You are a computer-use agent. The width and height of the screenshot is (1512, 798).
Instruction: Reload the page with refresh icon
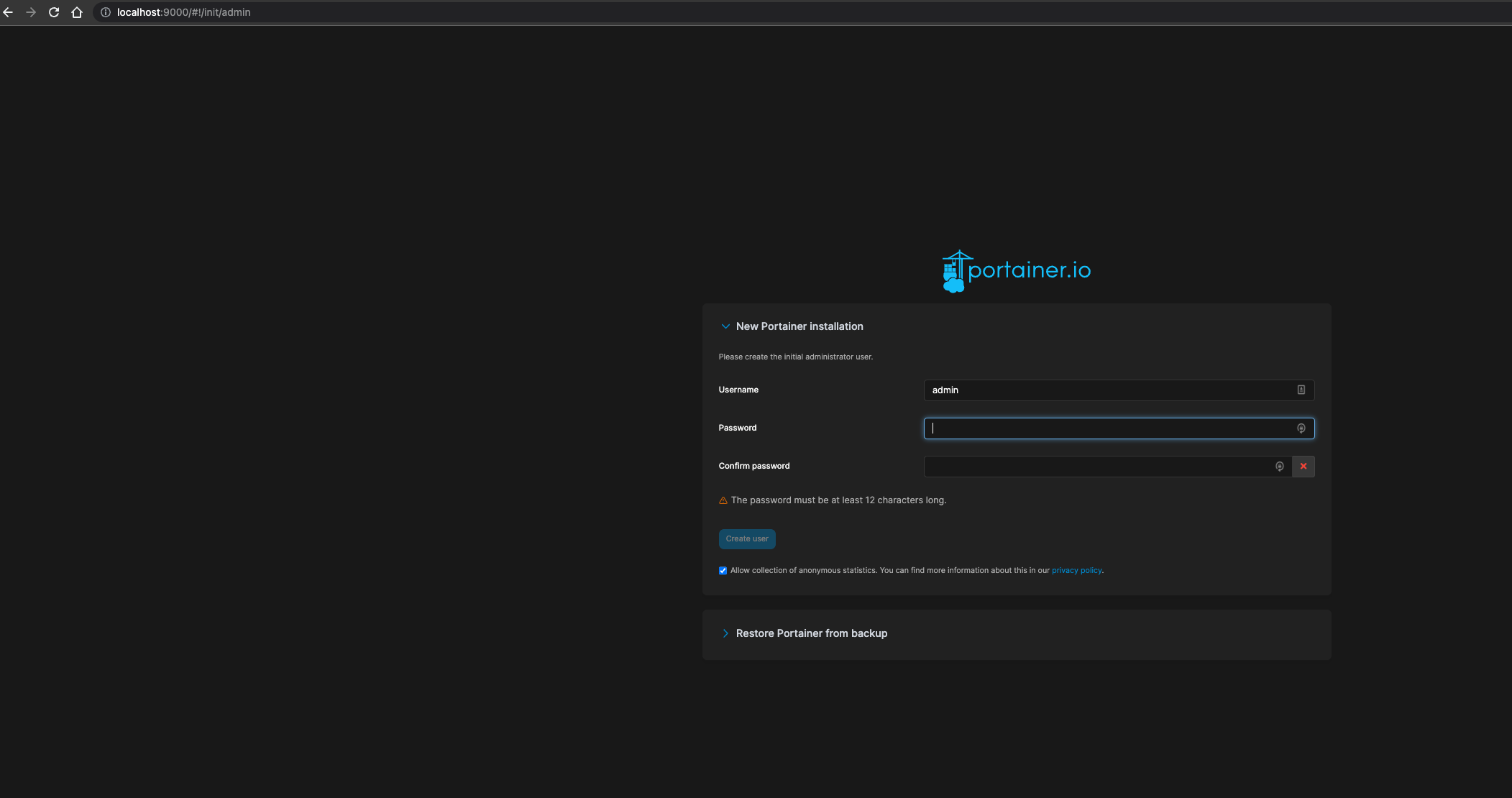pyautogui.click(x=54, y=12)
